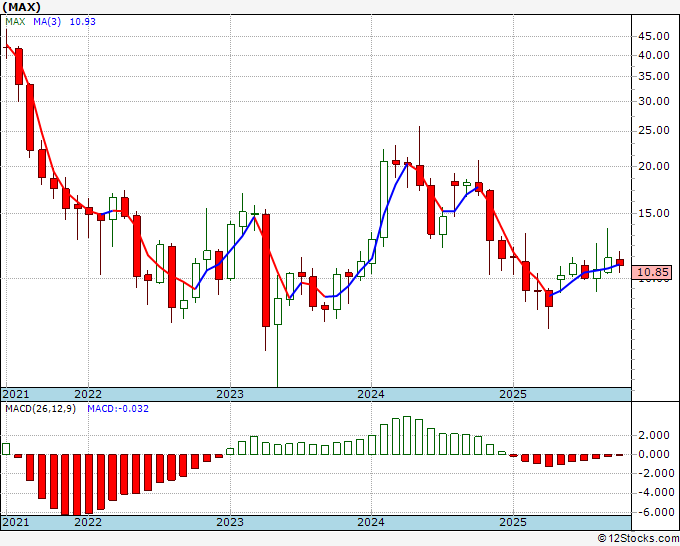Click 2024 on the MACD timeline
680x546 pixels.
[371, 522]
